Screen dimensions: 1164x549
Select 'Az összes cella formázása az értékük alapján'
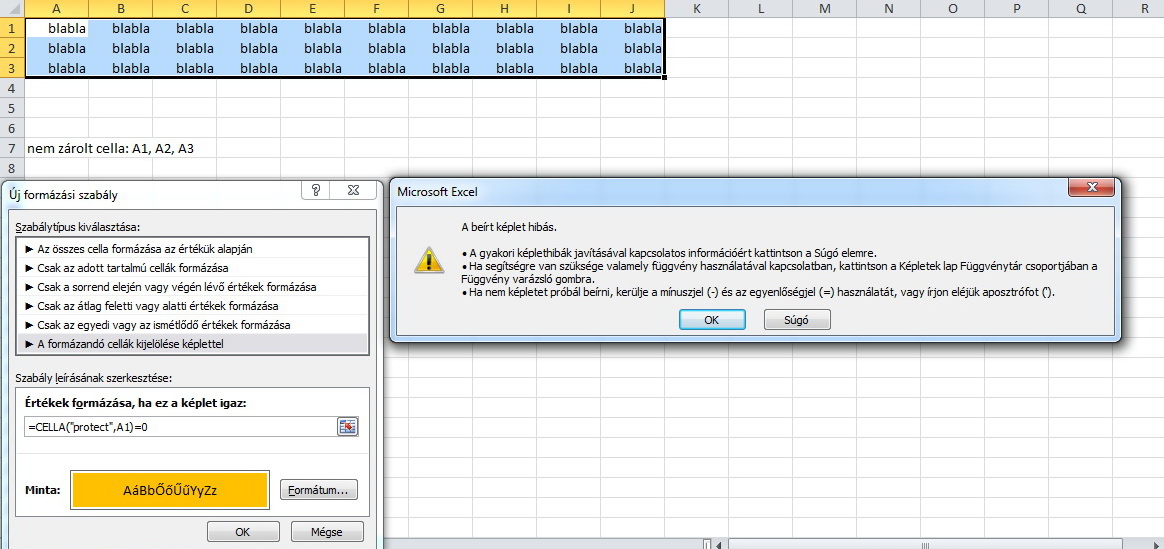(192, 249)
